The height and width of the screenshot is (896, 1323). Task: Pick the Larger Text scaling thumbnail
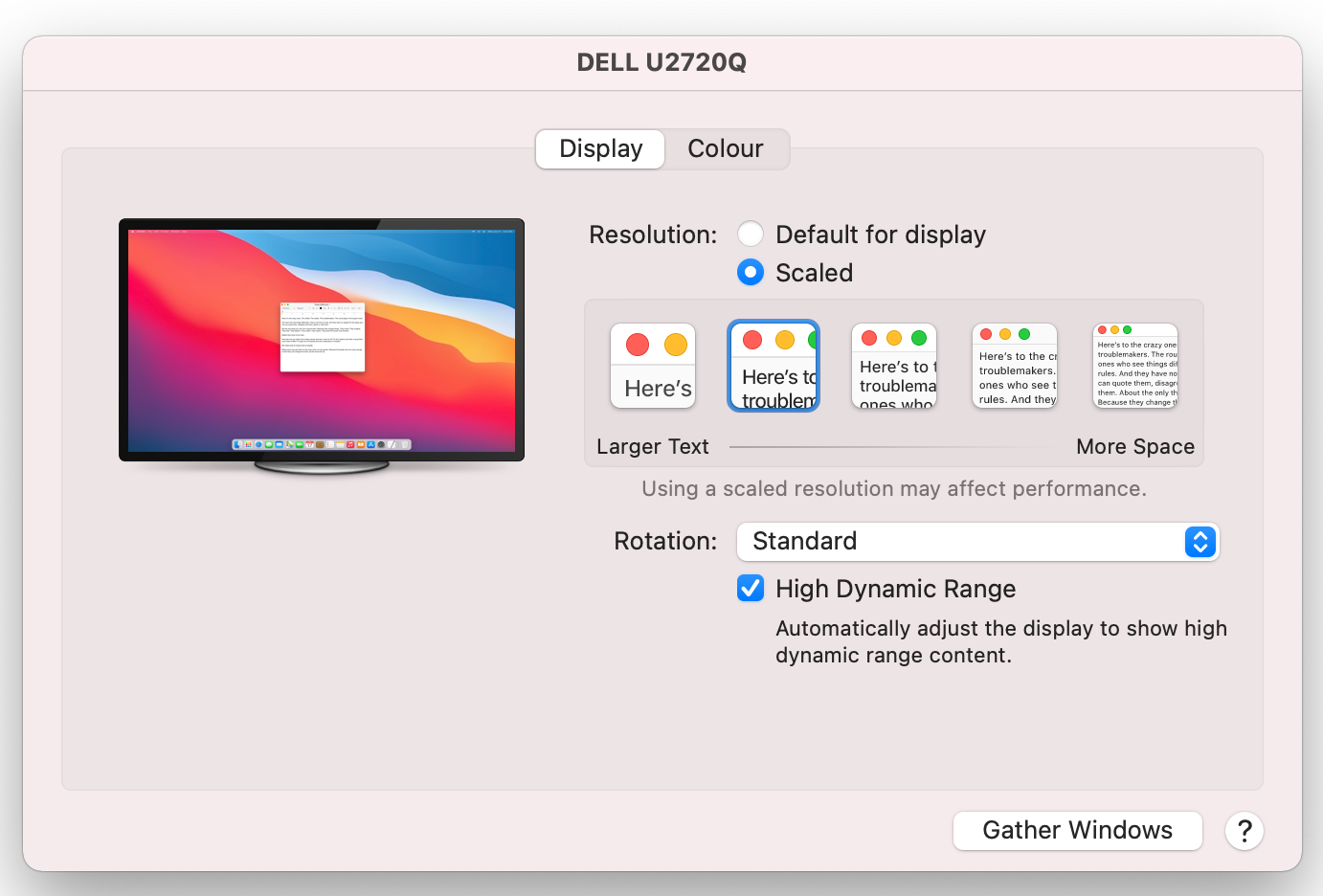click(x=653, y=366)
